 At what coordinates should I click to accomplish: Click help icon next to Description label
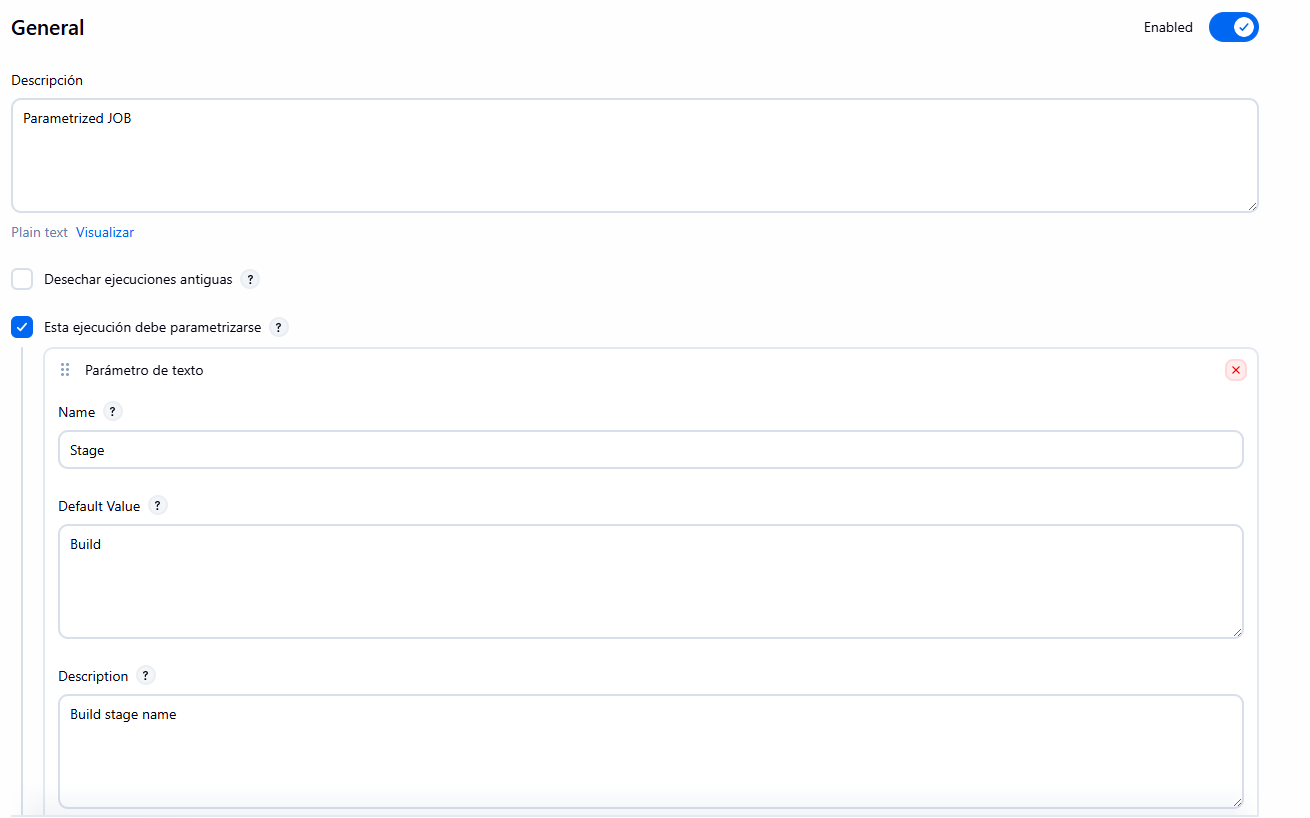(146, 676)
